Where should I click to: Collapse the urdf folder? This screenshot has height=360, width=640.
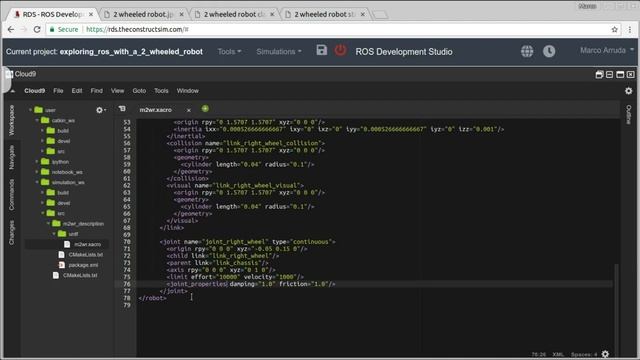tap(54, 234)
